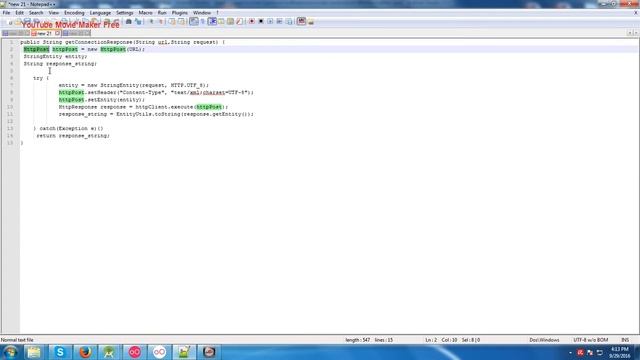Click the 'StringEntity entity;' code line
This screenshot has width=640, height=360.
coord(55,56)
